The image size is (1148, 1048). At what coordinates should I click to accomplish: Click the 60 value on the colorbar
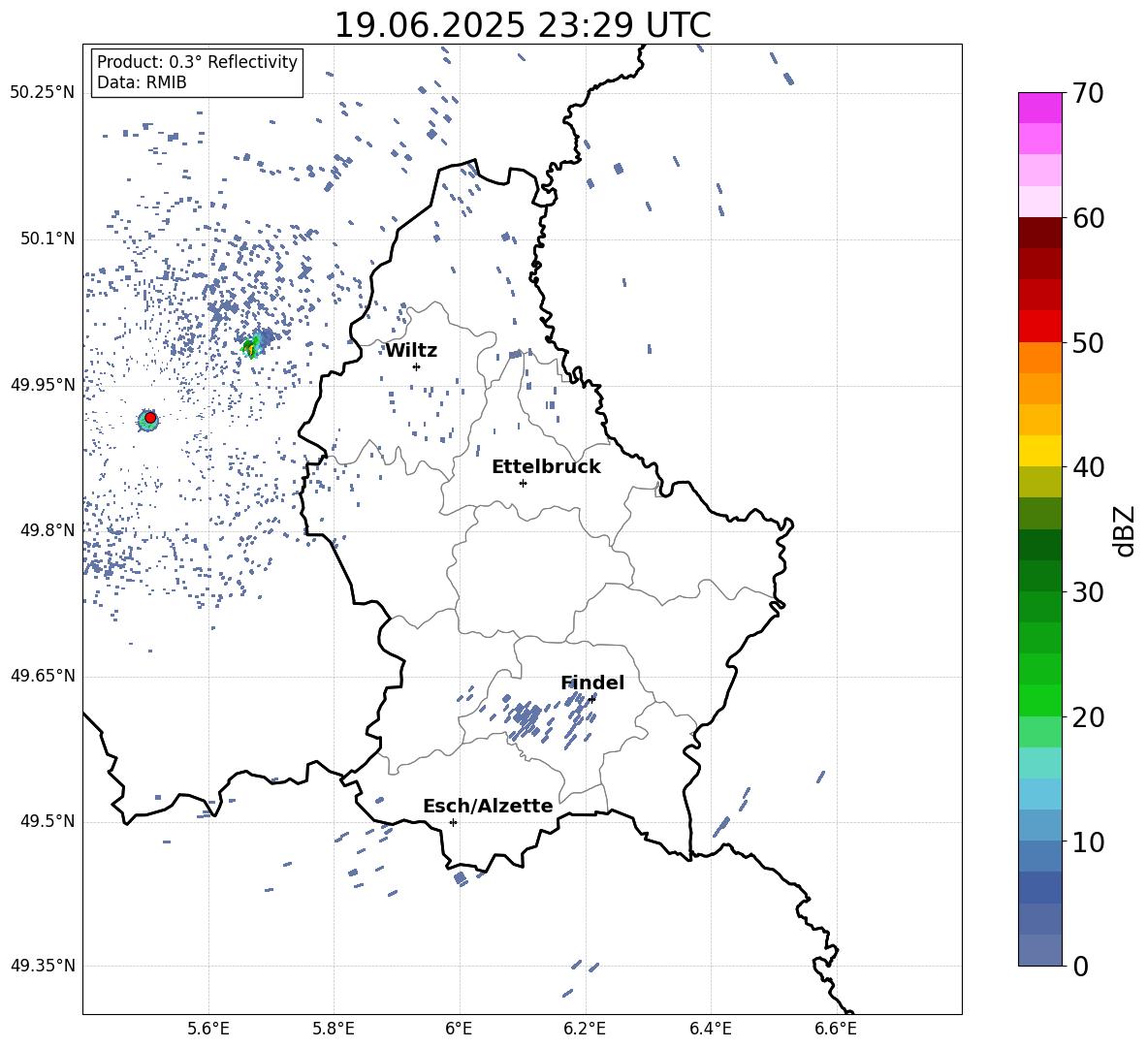(1089, 218)
